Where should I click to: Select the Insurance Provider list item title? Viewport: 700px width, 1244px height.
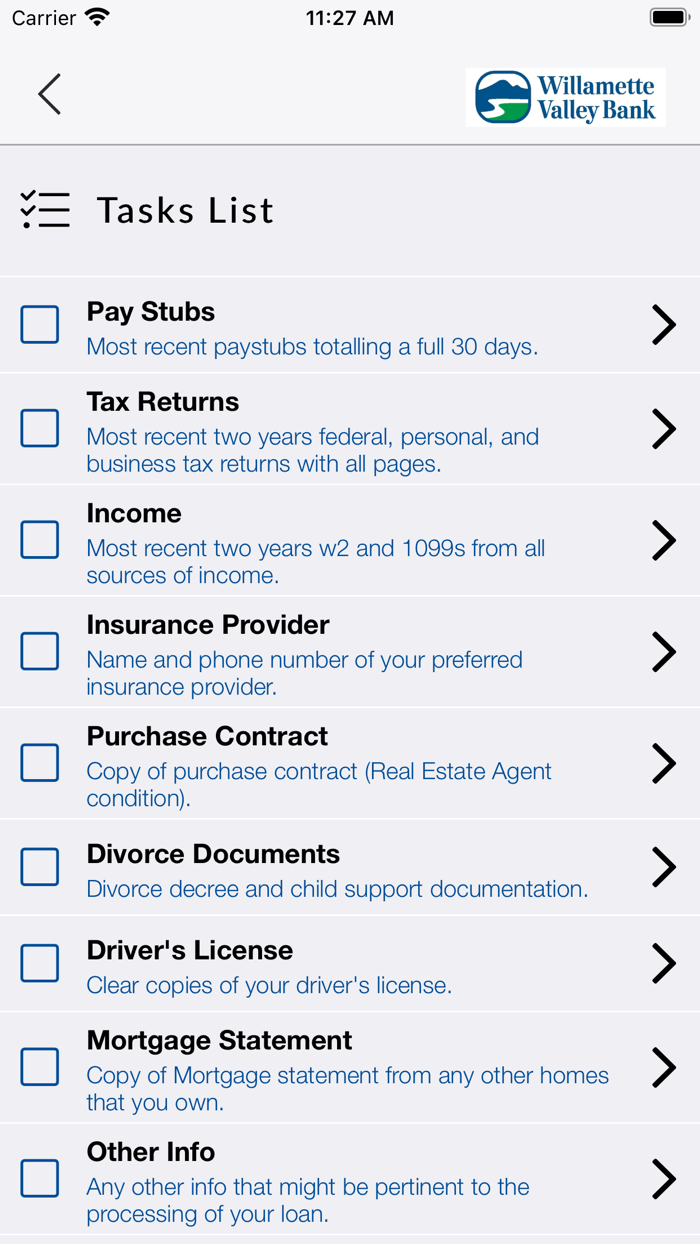[x=208, y=625]
